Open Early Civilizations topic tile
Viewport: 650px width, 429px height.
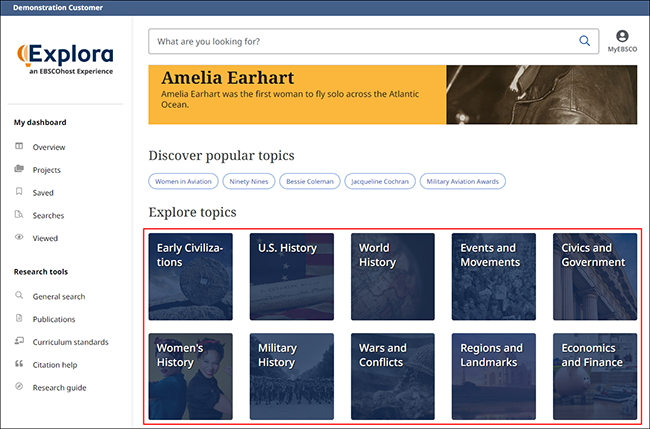tap(191, 276)
